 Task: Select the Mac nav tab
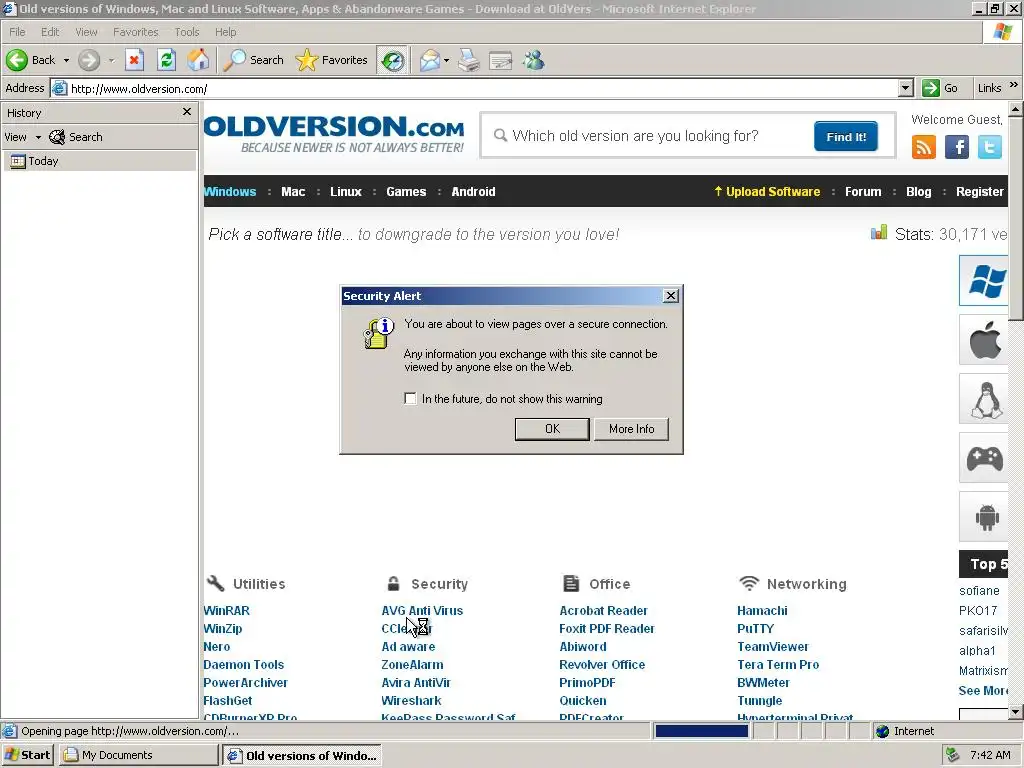tap(293, 191)
